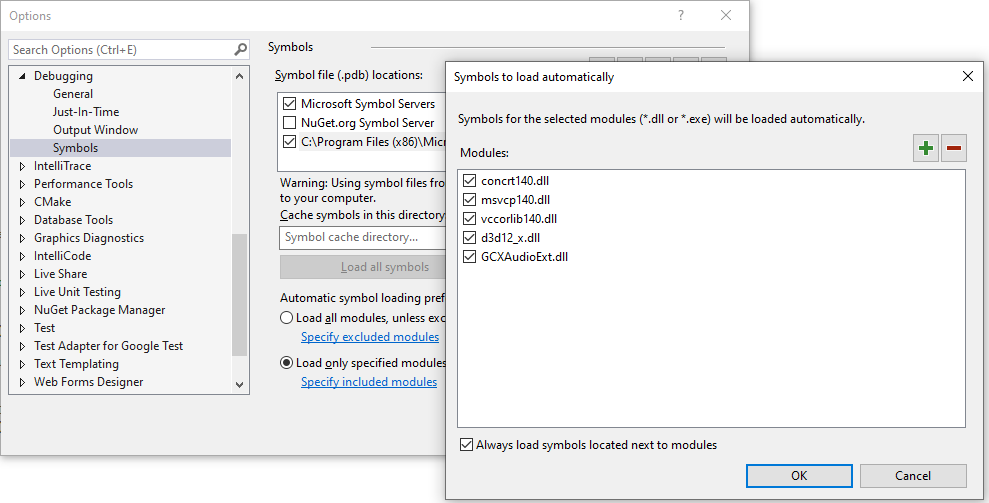Open Just-In-Time debugging options
989x503 pixels.
86,112
